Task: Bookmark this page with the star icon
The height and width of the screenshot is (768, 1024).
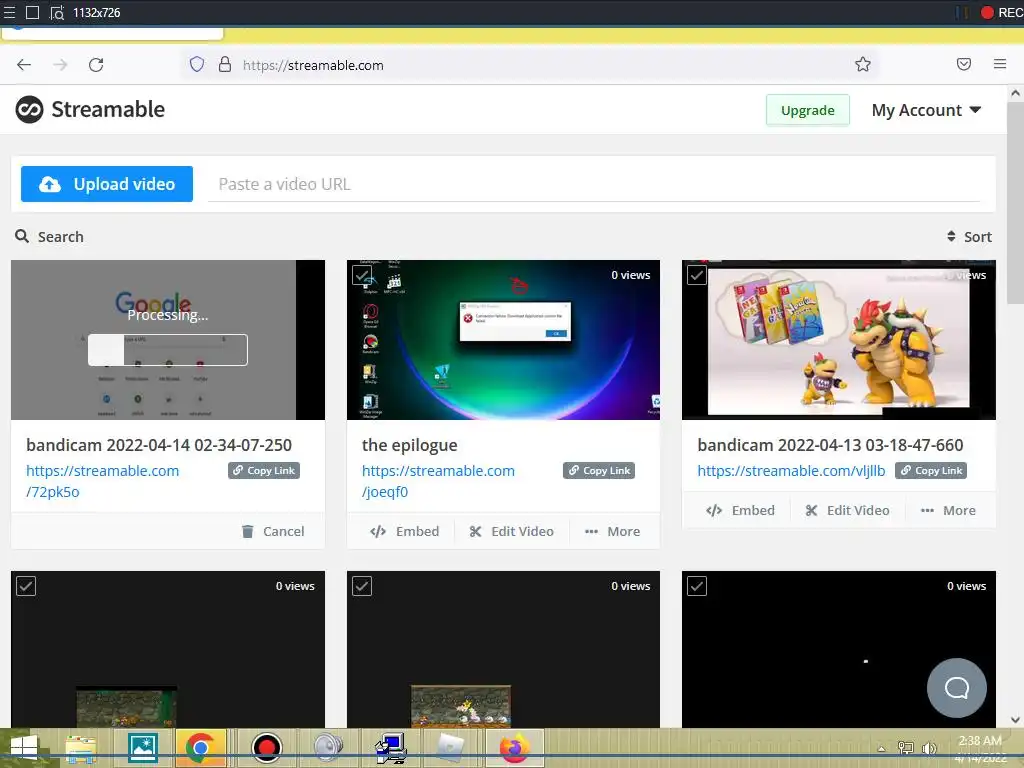Action: 863,64
